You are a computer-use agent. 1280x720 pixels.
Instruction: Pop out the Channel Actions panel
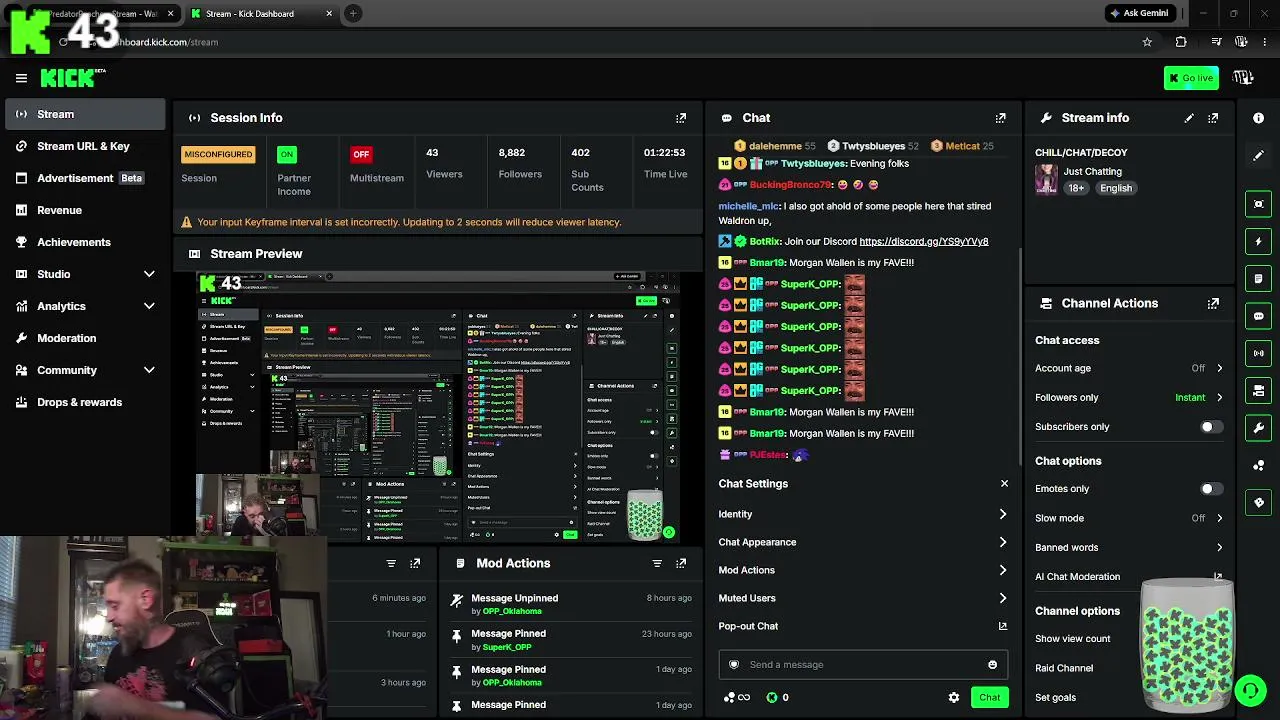[1213, 303]
